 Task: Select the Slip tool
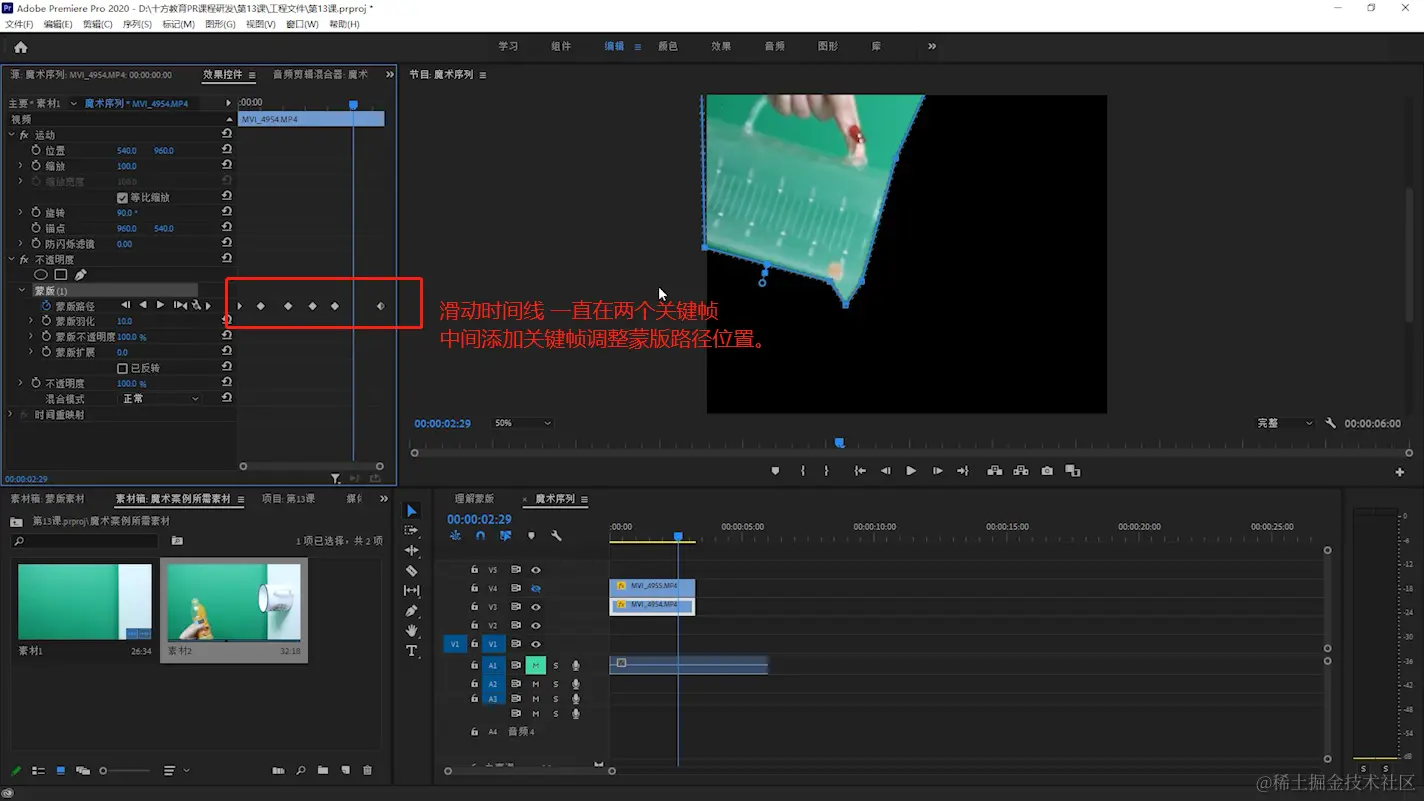[411, 591]
